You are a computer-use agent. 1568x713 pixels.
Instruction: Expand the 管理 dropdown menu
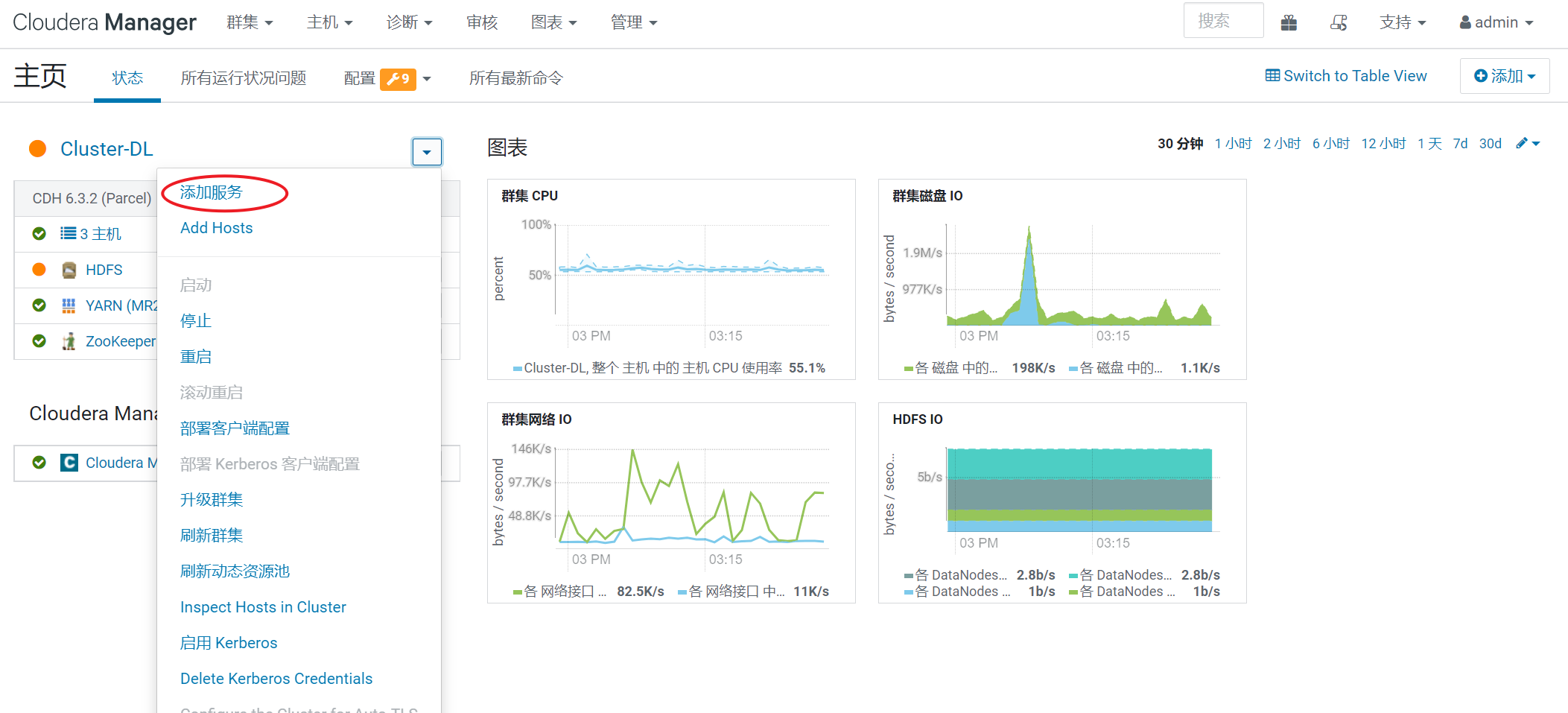click(633, 22)
